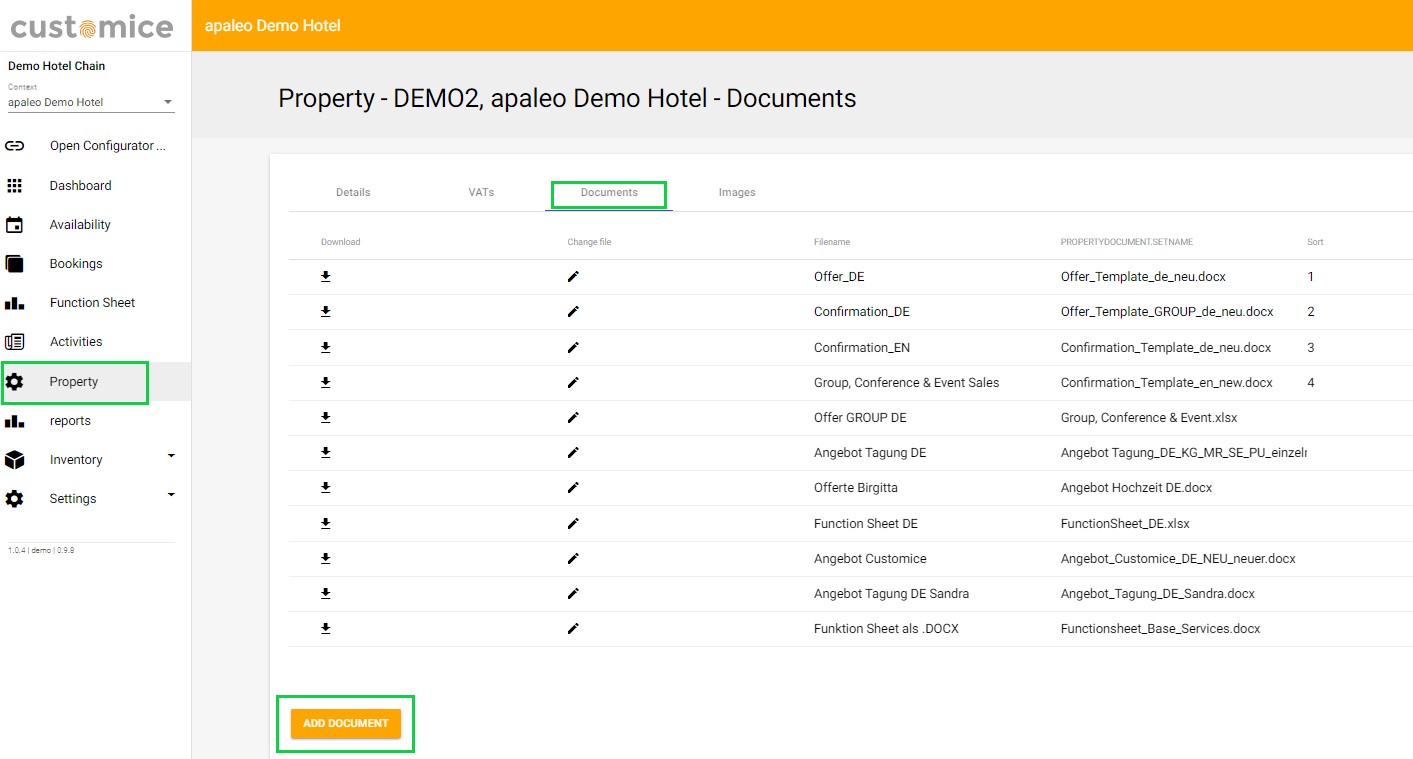Open Activities menu item
The height and width of the screenshot is (759, 1413).
(x=76, y=342)
